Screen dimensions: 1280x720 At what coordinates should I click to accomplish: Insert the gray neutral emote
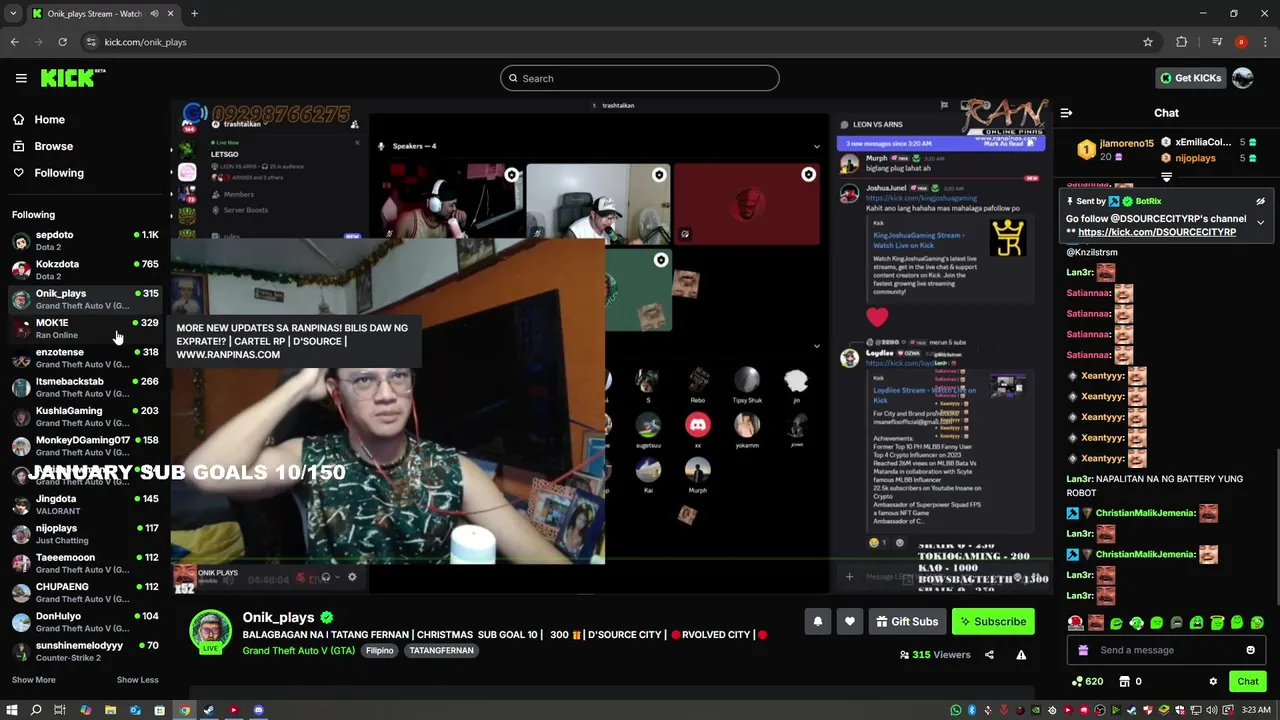(1176, 623)
